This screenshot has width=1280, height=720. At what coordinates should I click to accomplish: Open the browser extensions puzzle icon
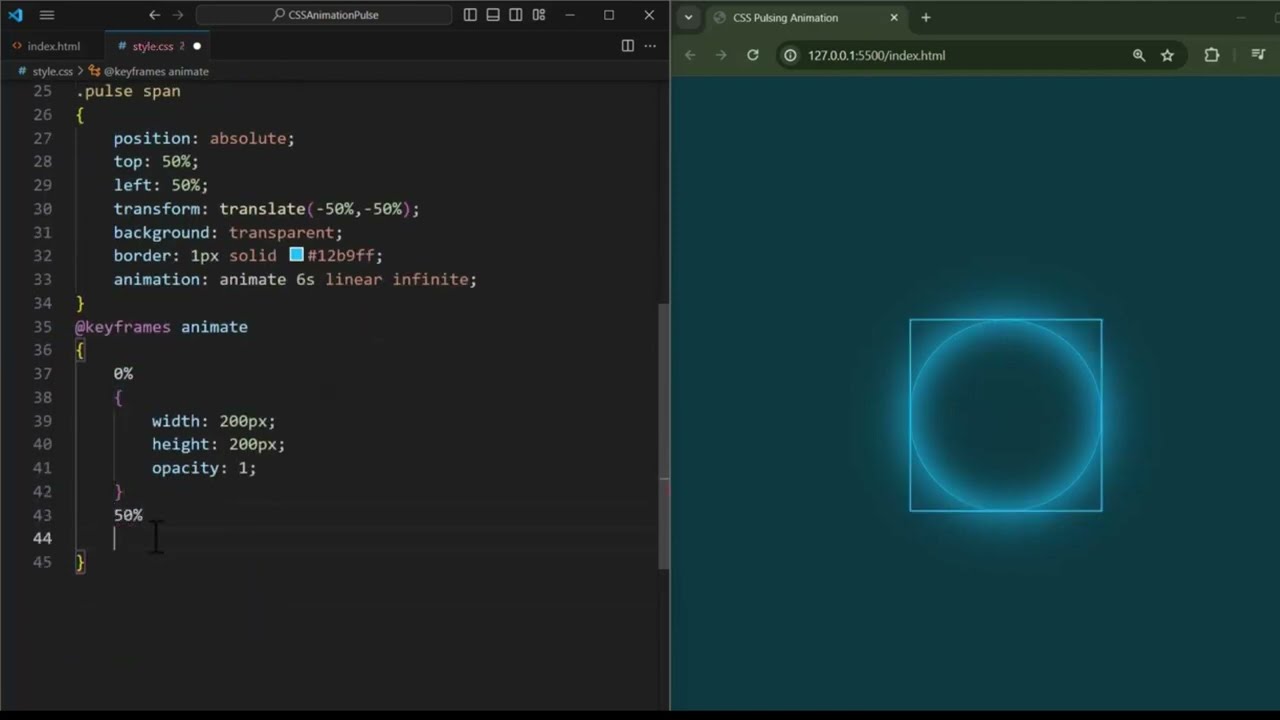click(x=1211, y=55)
